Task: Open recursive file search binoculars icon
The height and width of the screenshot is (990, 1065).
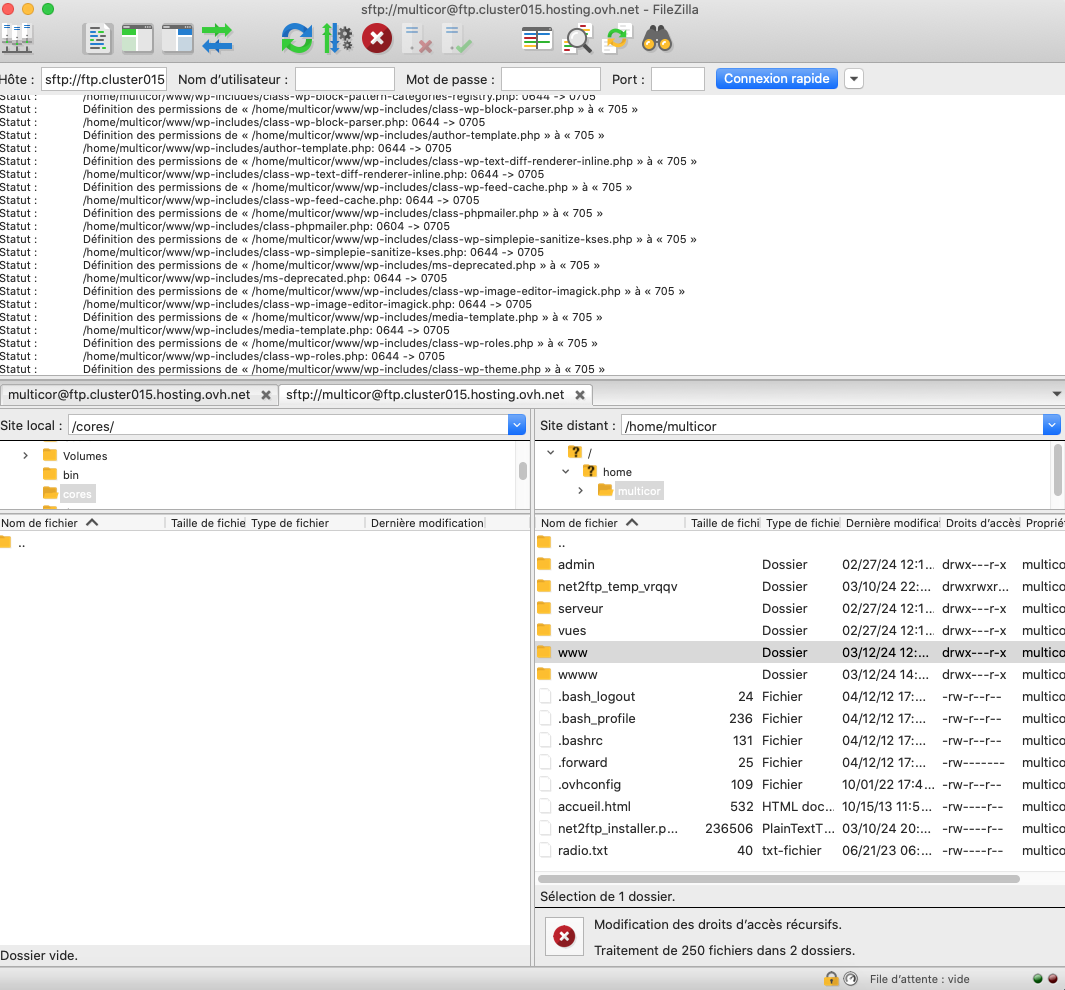Action: point(657,39)
